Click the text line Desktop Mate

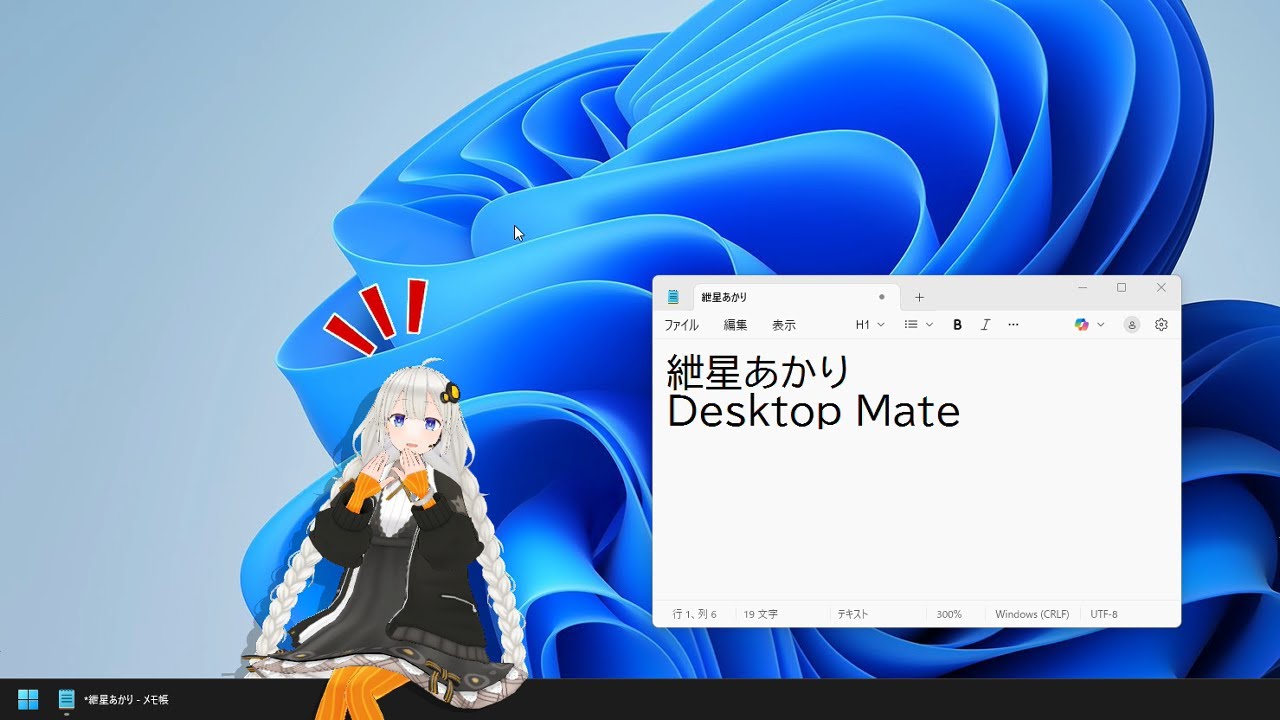pyautogui.click(x=813, y=411)
